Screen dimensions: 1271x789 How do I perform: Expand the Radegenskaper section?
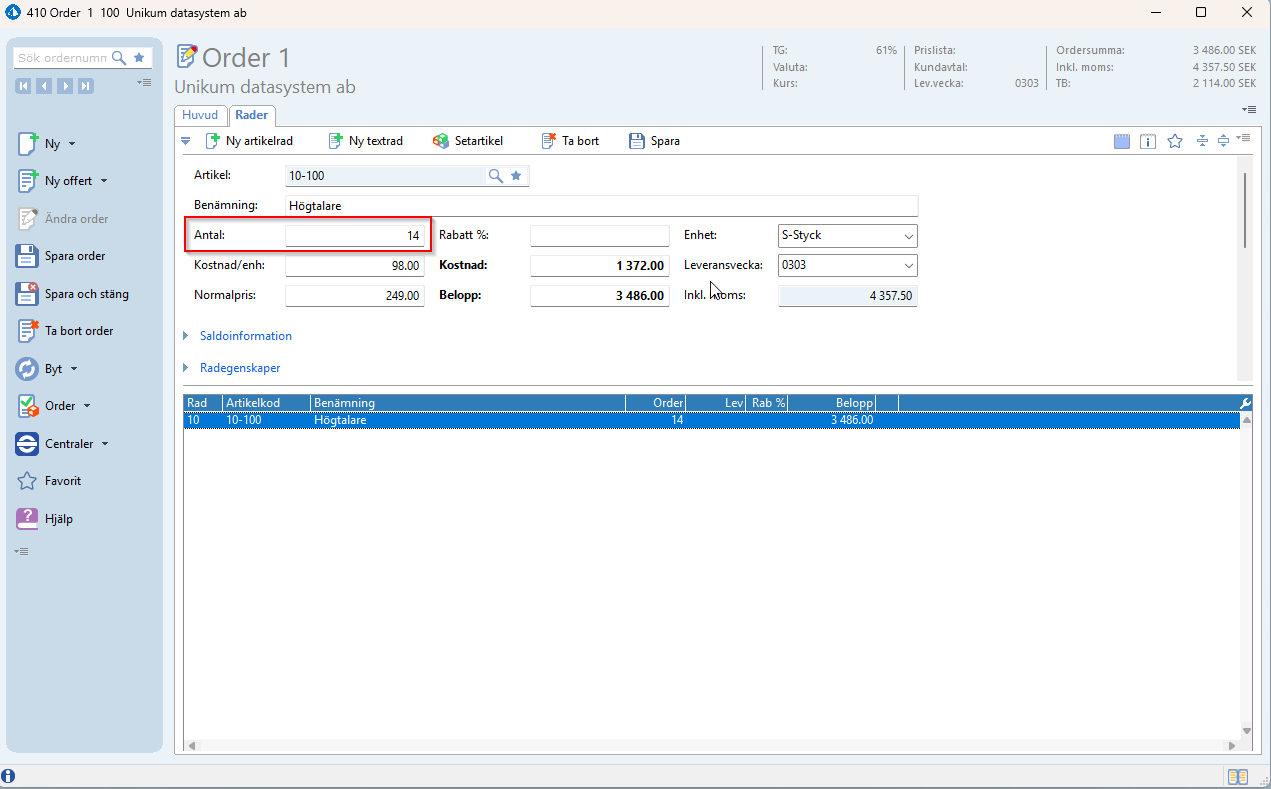coord(239,368)
